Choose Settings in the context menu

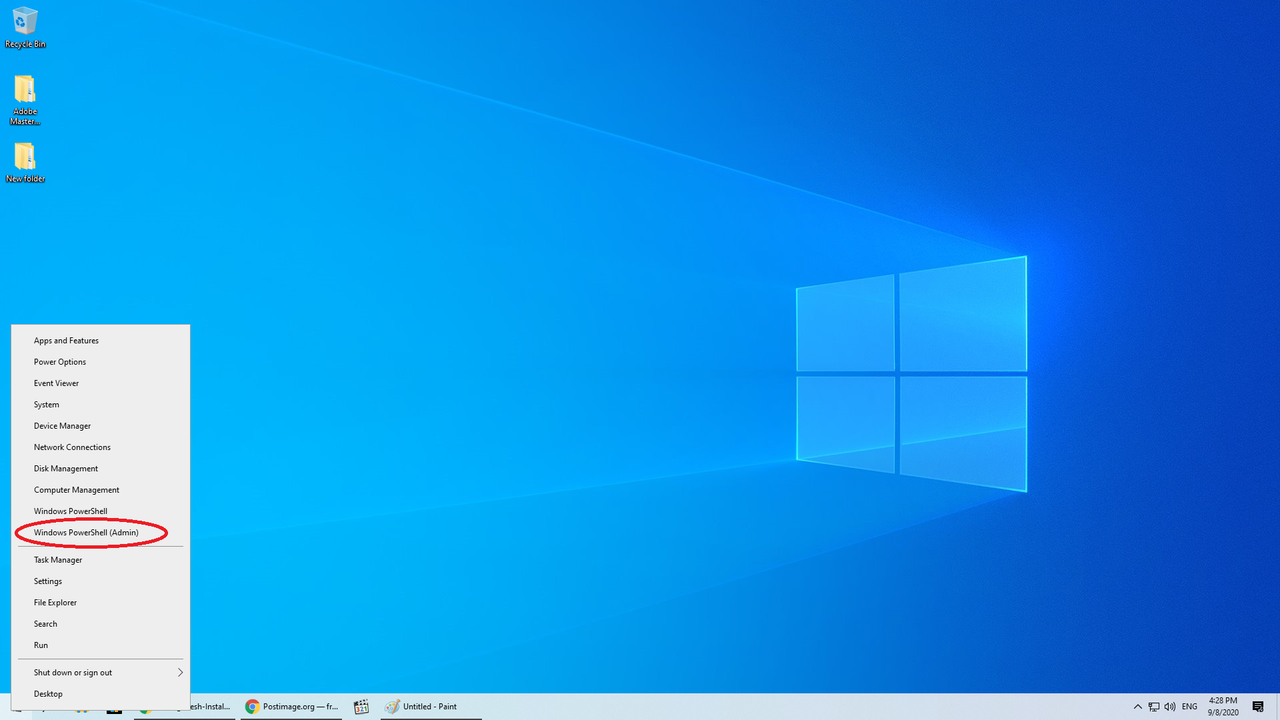click(100, 581)
